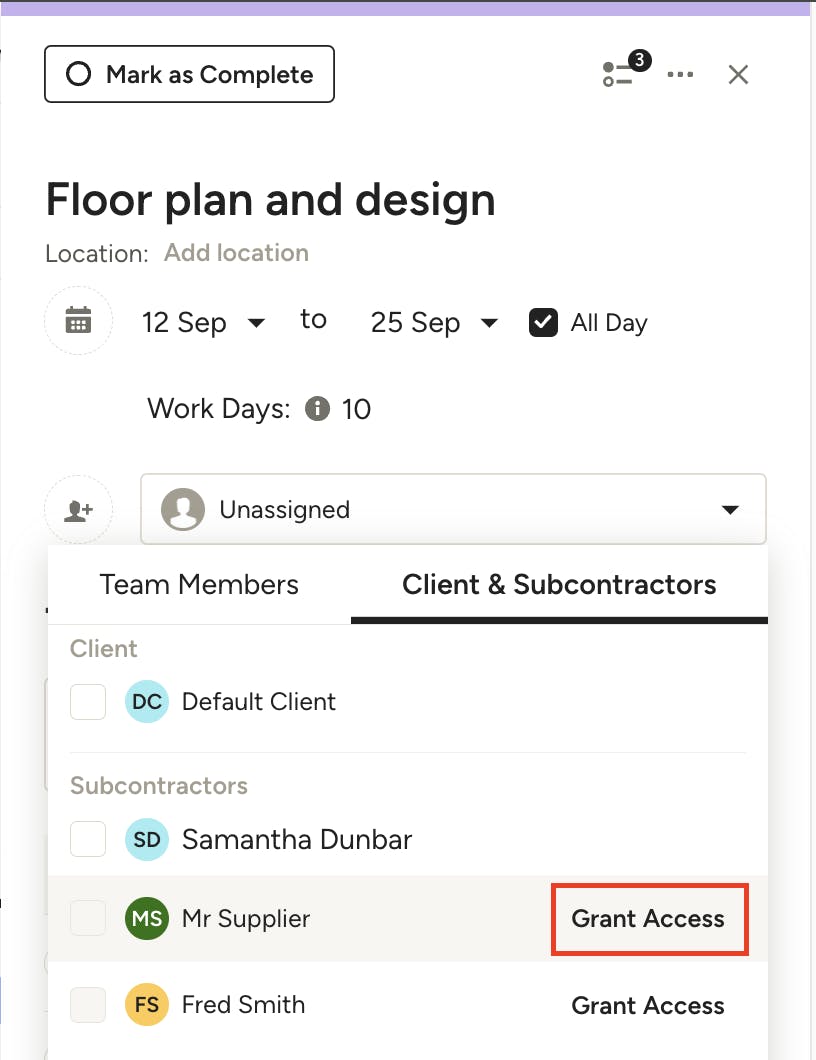Grant Access to Mr Supplier
Screen dimensions: 816x1060
tap(648, 919)
